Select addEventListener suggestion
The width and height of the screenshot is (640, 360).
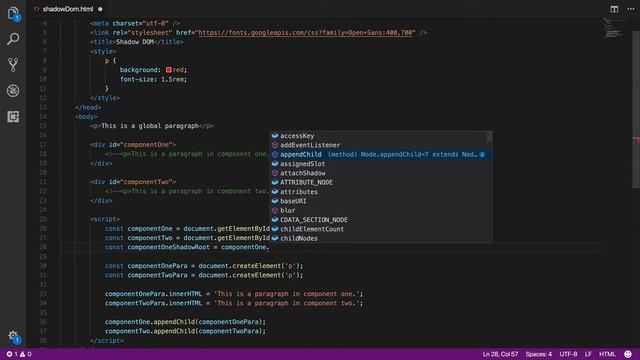[x=380, y=145]
